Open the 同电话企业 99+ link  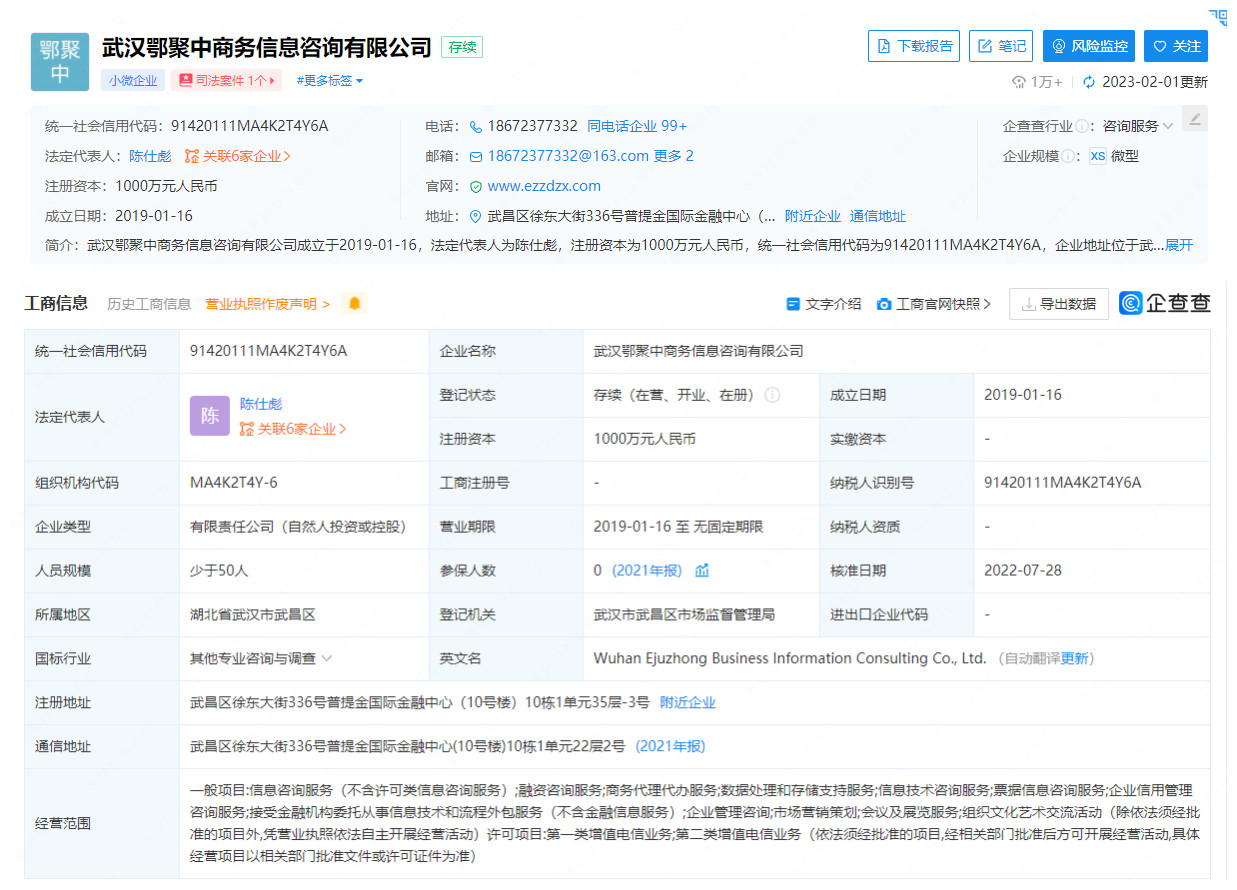click(637, 126)
